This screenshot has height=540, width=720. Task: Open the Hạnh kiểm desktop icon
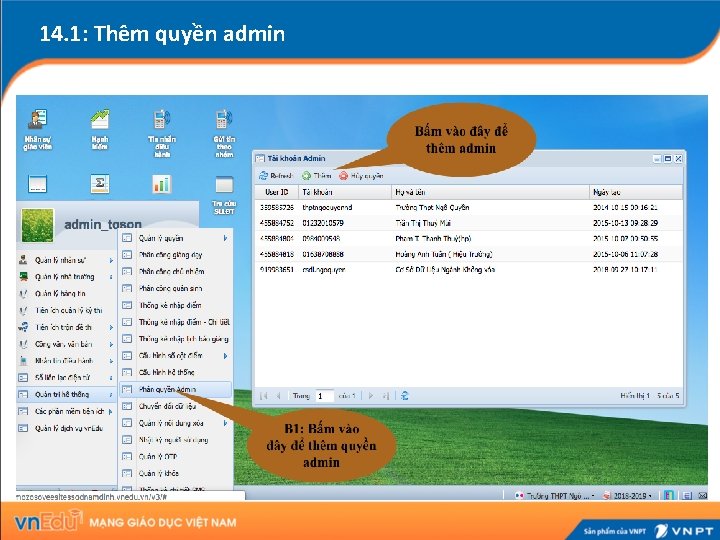tap(100, 129)
